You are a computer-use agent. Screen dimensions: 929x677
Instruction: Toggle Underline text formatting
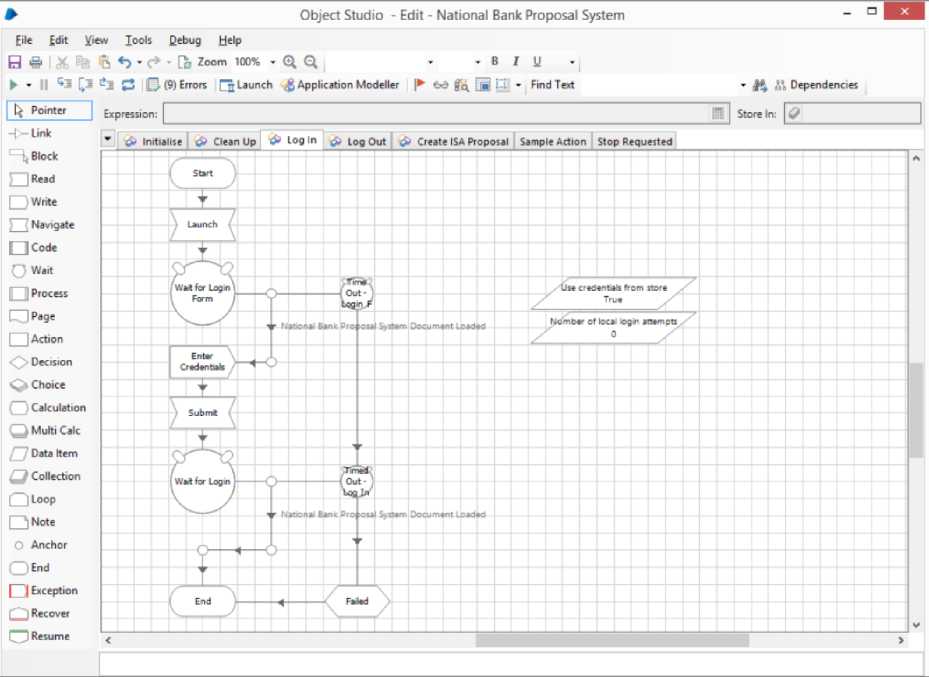coord(537,62)
